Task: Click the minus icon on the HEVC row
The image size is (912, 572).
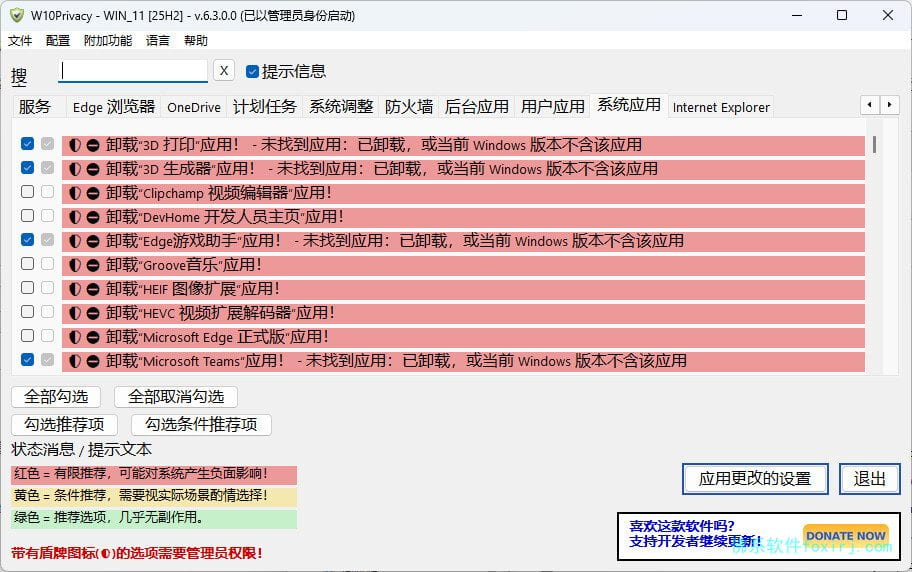Action: tap(92, 313)
